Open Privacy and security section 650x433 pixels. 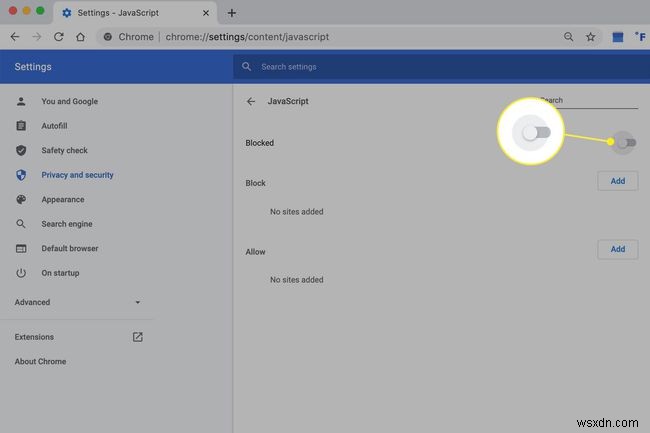click(77, 175)
